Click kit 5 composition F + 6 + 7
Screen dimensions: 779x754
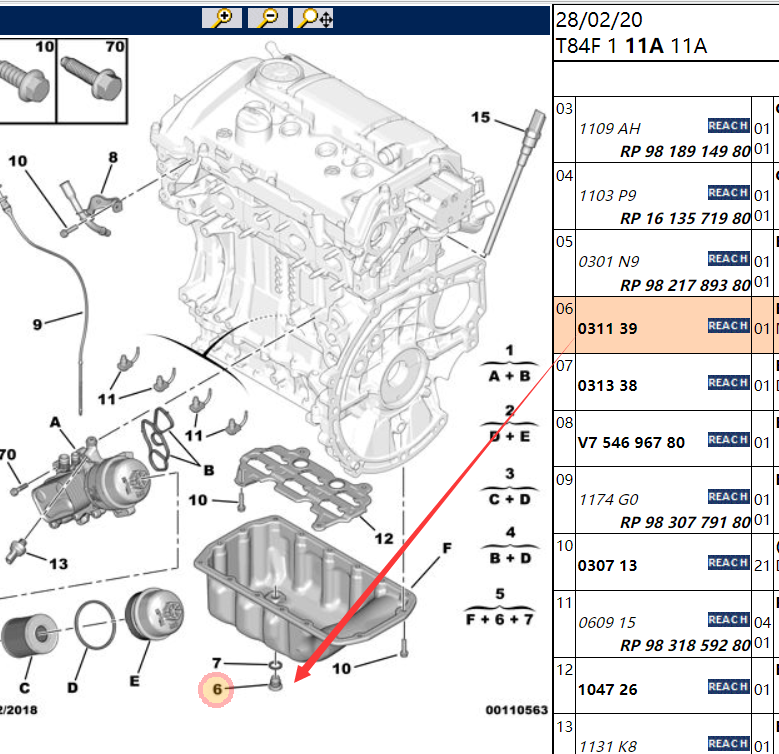500,619
